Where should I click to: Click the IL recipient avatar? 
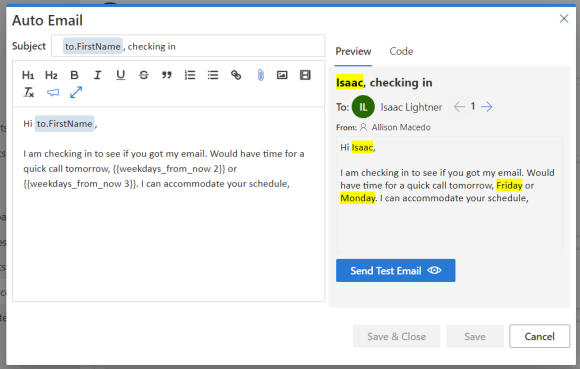363,107
